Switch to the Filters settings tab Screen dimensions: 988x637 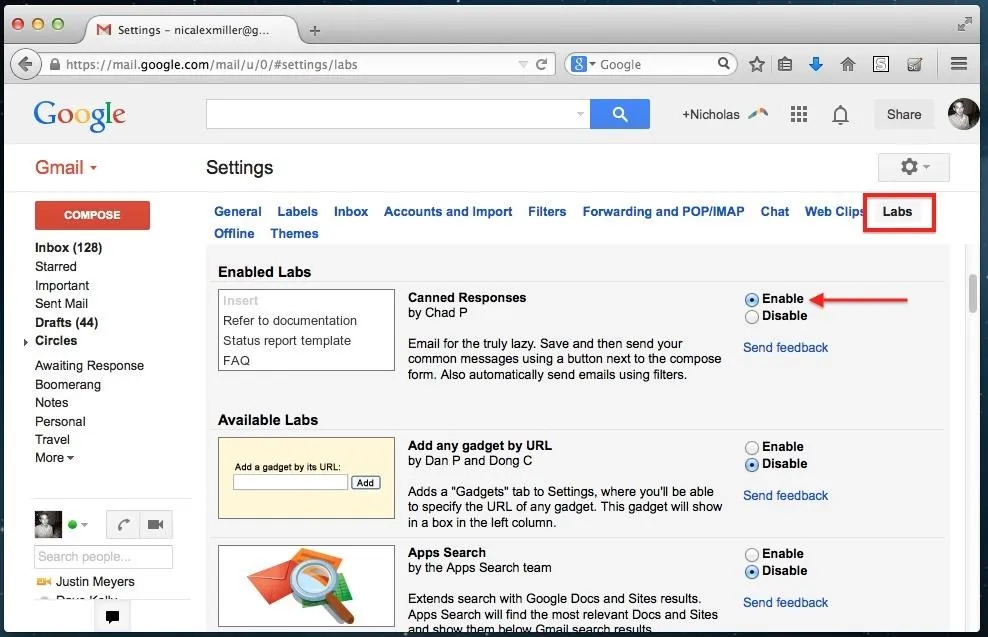[547, 212]
